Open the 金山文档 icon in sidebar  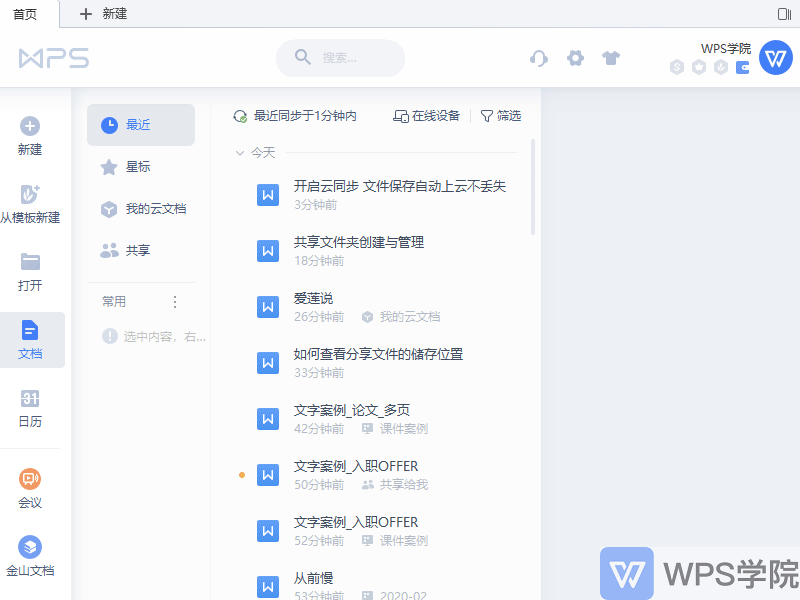30,547
